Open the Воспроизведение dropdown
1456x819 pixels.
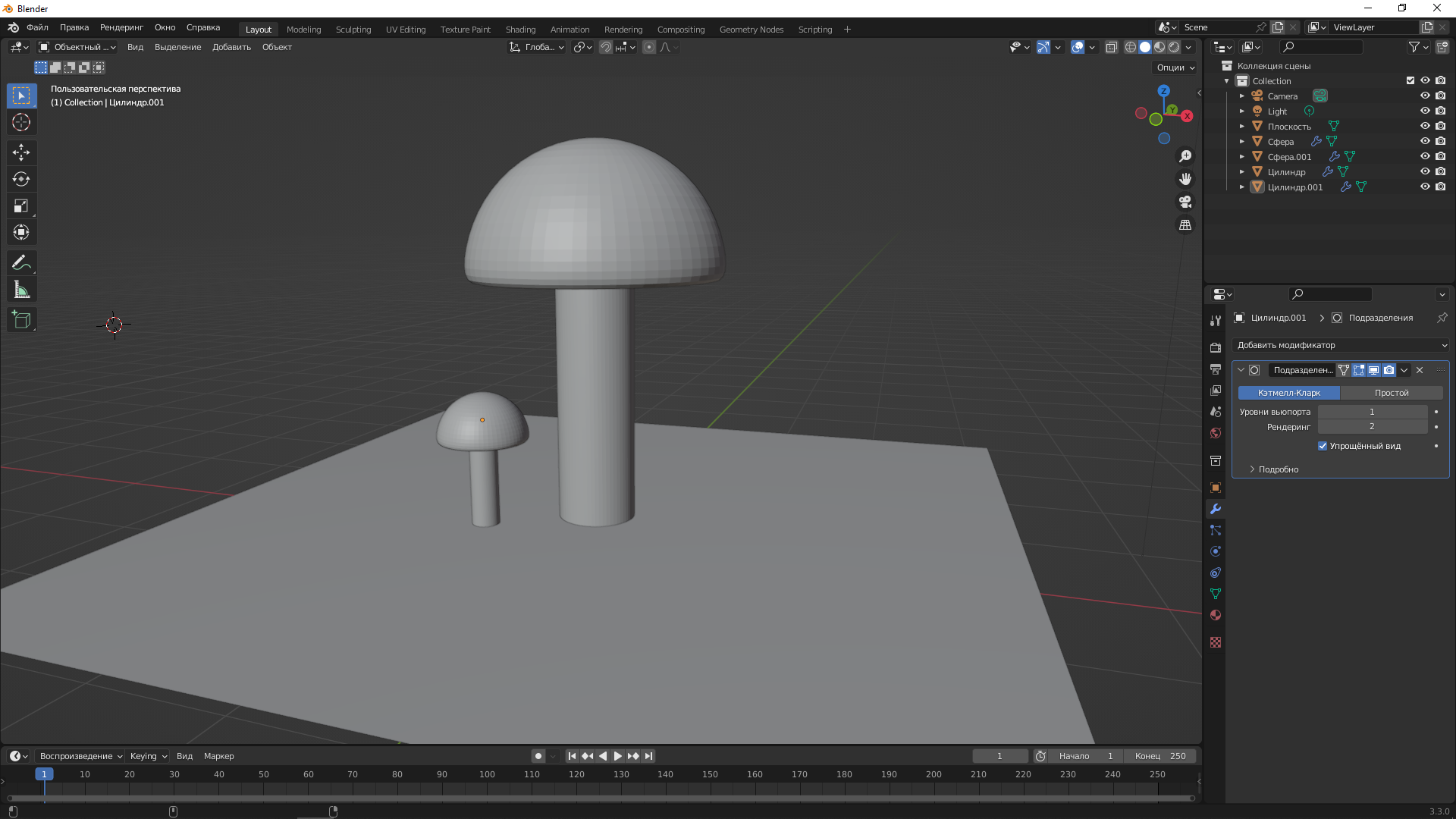point(80,756)
